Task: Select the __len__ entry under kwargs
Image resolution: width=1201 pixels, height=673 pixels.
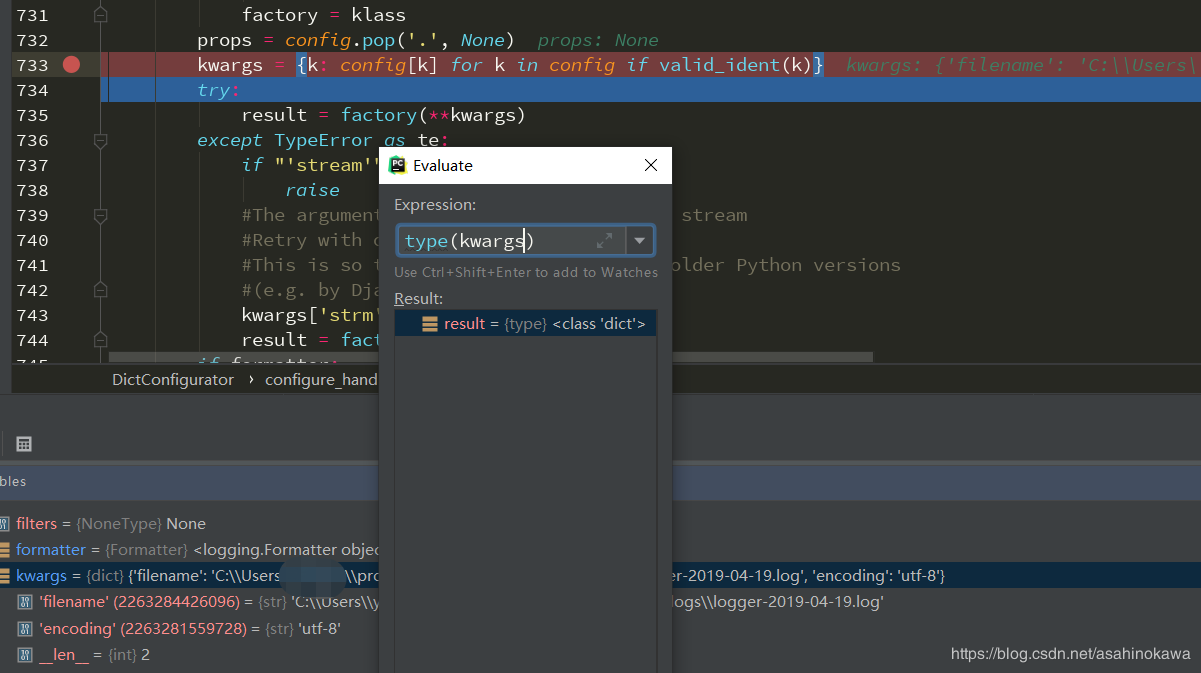Action: click(x=189, y=655)
